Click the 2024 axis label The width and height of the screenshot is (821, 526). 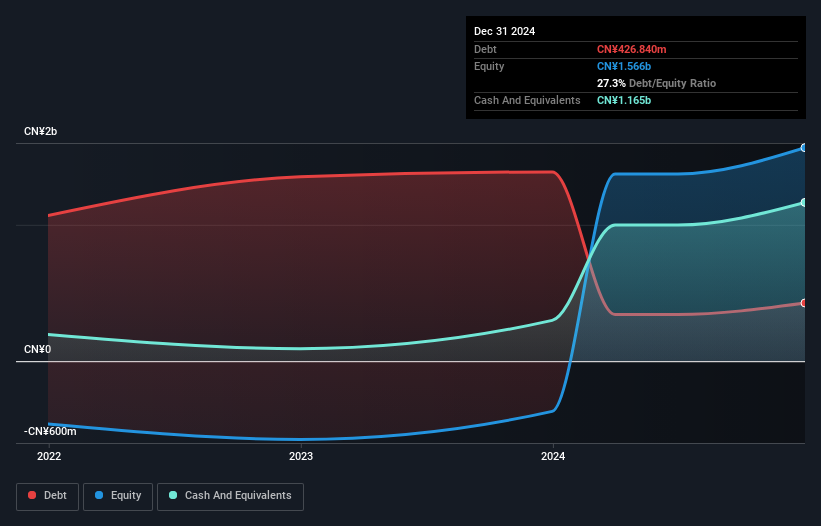coord(553,456)
